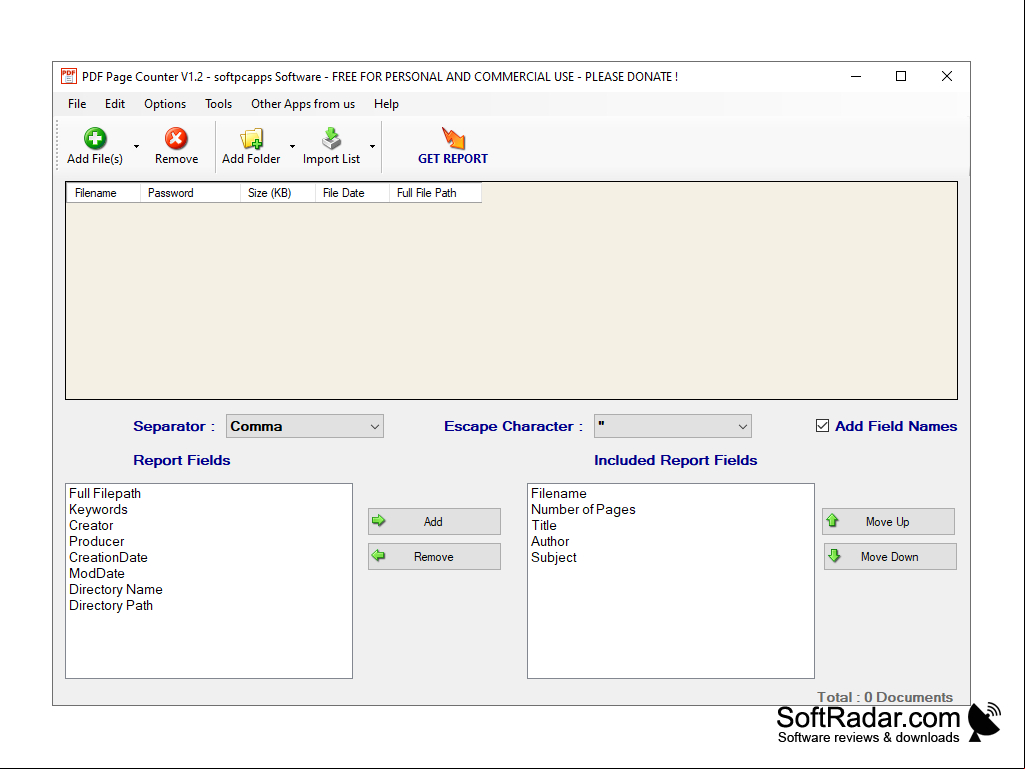Sort by Password column header
Viewport: 1025px width, 769px height.
pos(190,193)
